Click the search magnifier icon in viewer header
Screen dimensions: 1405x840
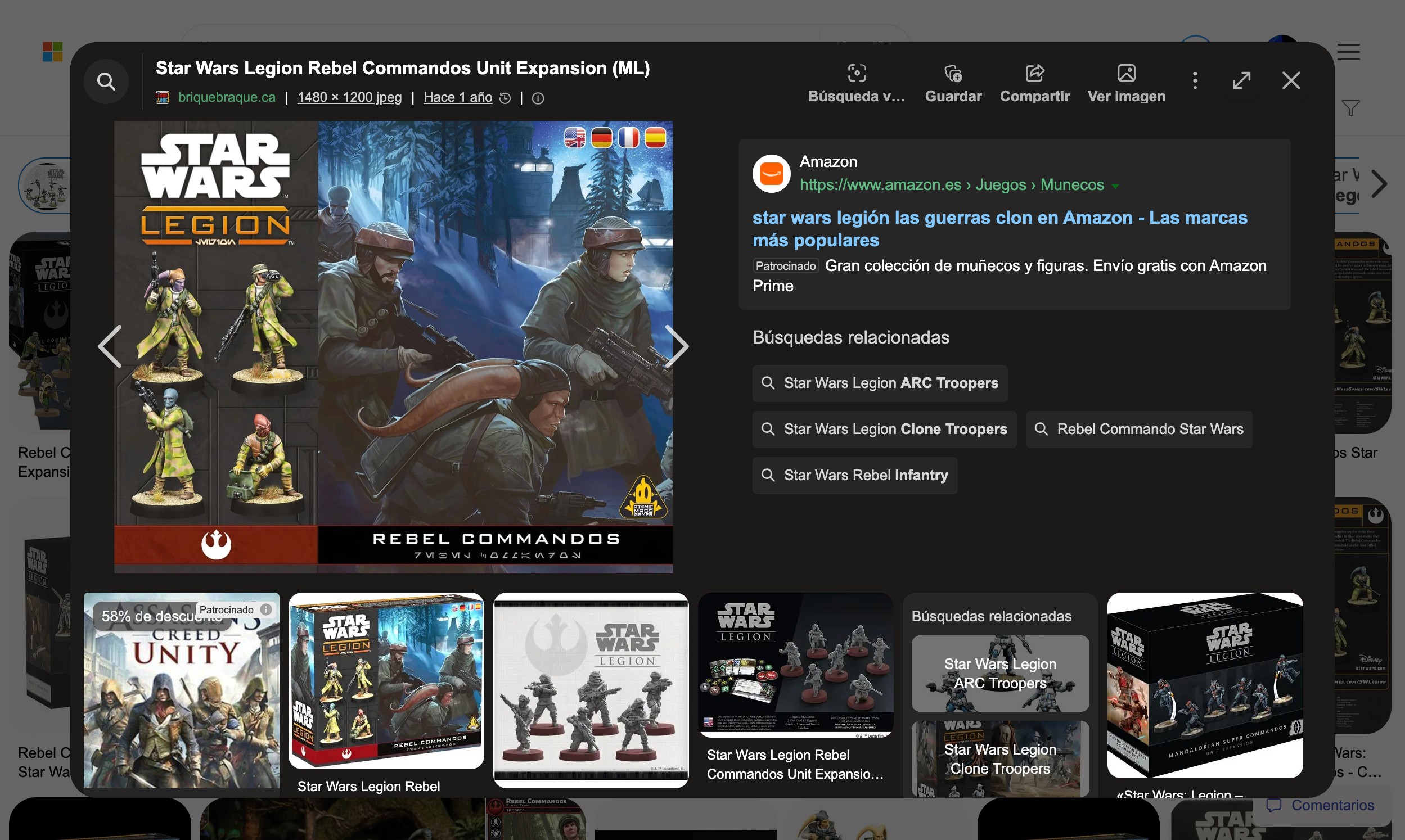coord(106,82)
